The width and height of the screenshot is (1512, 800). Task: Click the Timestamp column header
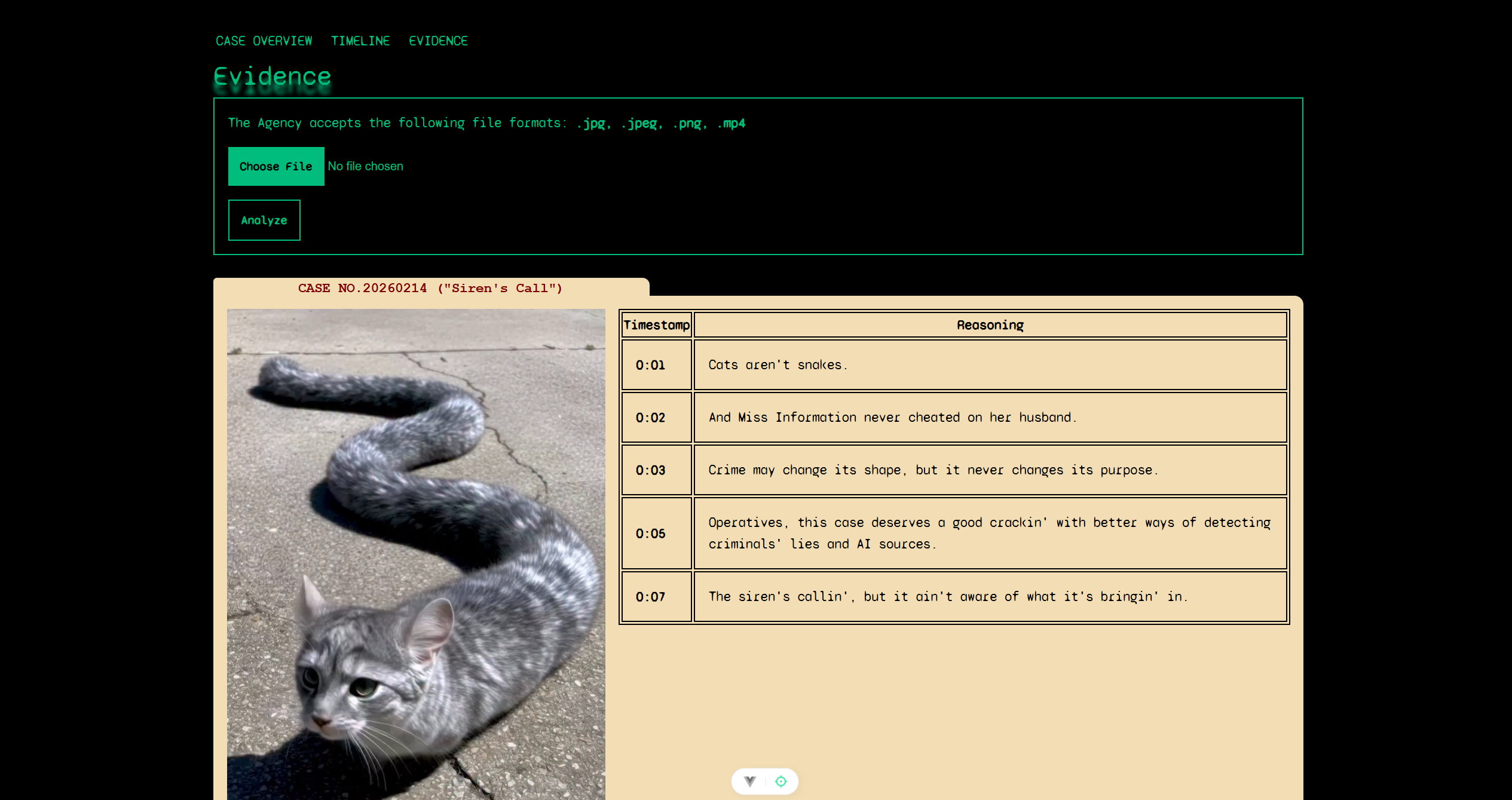pos(656,325)
